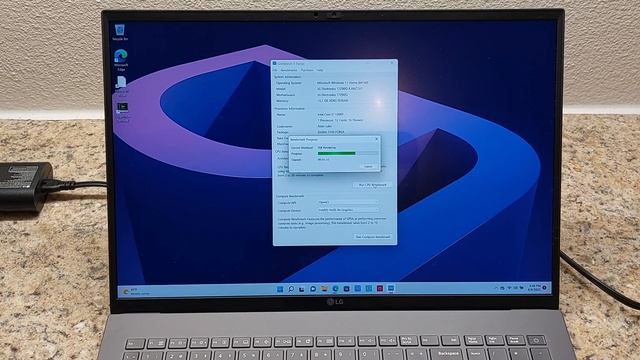Click the green benchmark progress bar
The image size is (640, 360).
pyautogui.click(x=336, y=153)
